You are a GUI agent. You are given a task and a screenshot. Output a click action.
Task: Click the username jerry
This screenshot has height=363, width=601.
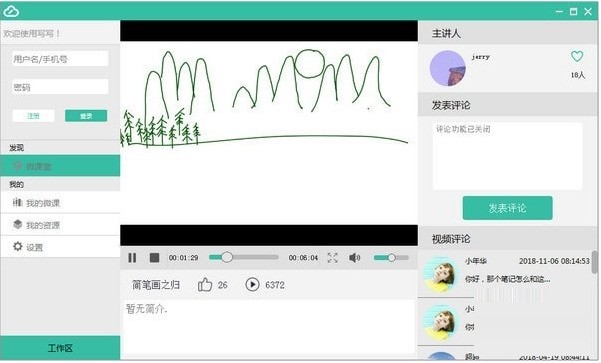click(481, 57)
